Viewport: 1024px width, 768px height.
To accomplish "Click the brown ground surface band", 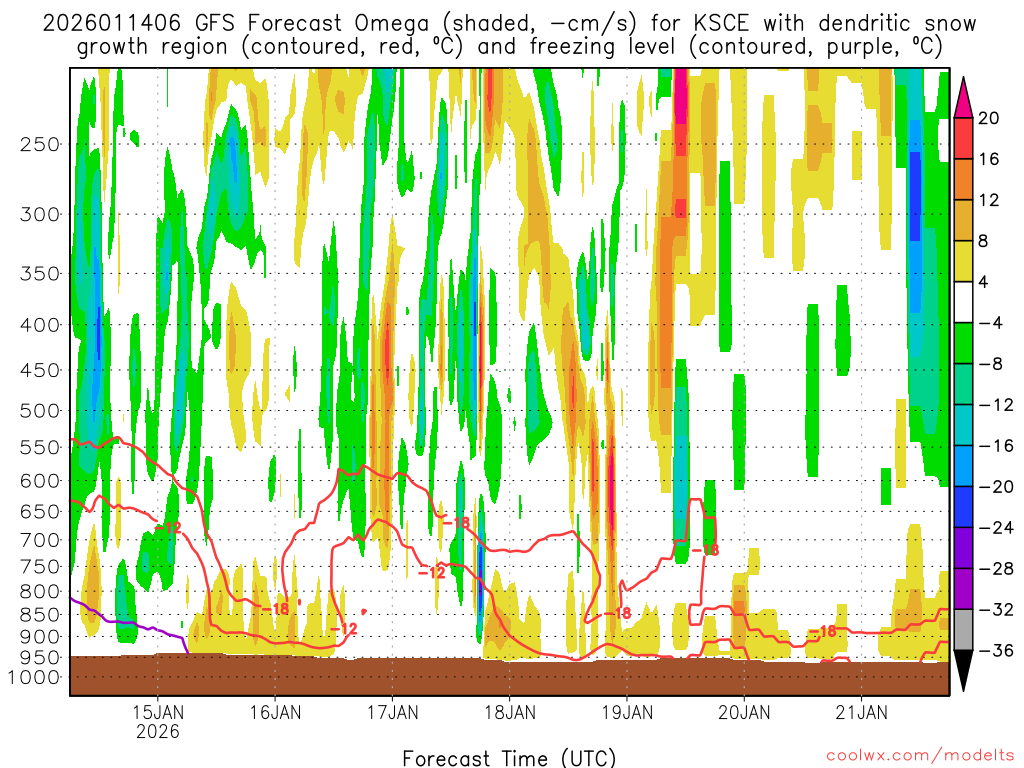I will (509, 677).
